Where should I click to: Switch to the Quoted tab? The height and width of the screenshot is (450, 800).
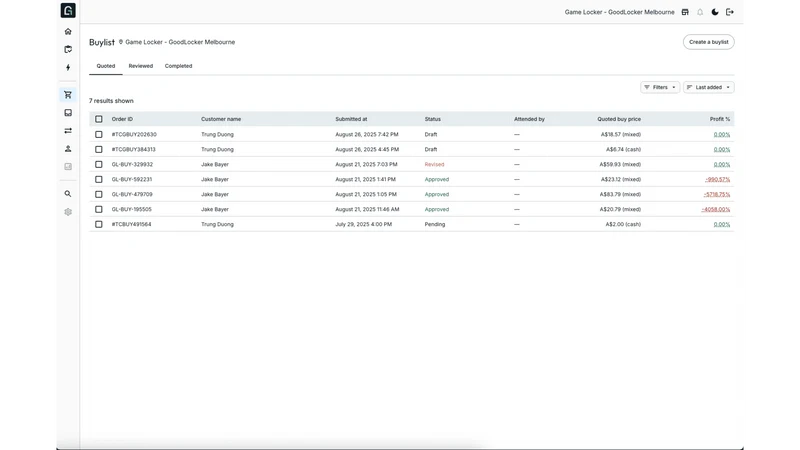tap(106, 66)
